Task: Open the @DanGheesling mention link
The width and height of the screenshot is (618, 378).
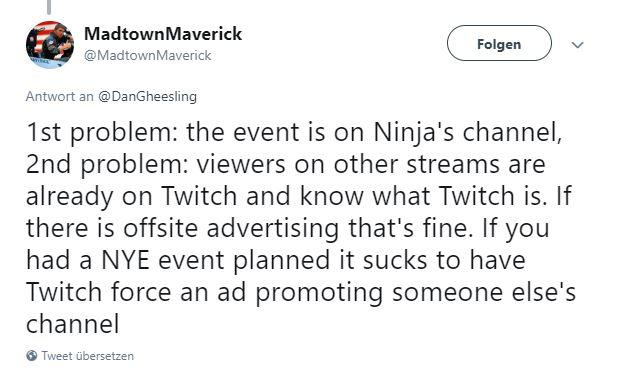Action: [x=147, y=97]
